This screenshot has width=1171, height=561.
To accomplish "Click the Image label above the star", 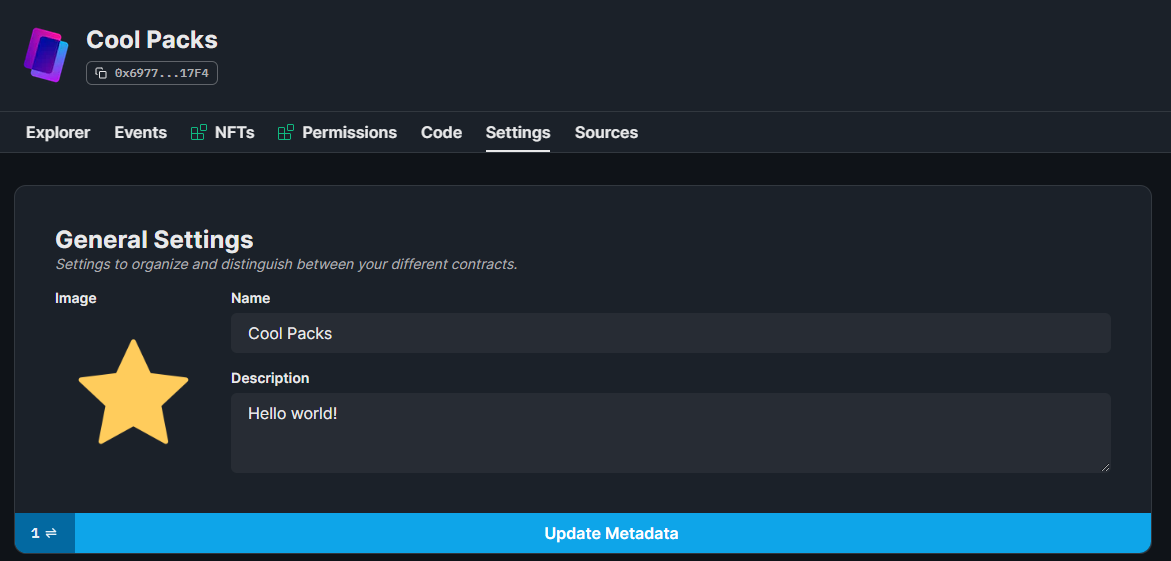I will click(76, 298).
